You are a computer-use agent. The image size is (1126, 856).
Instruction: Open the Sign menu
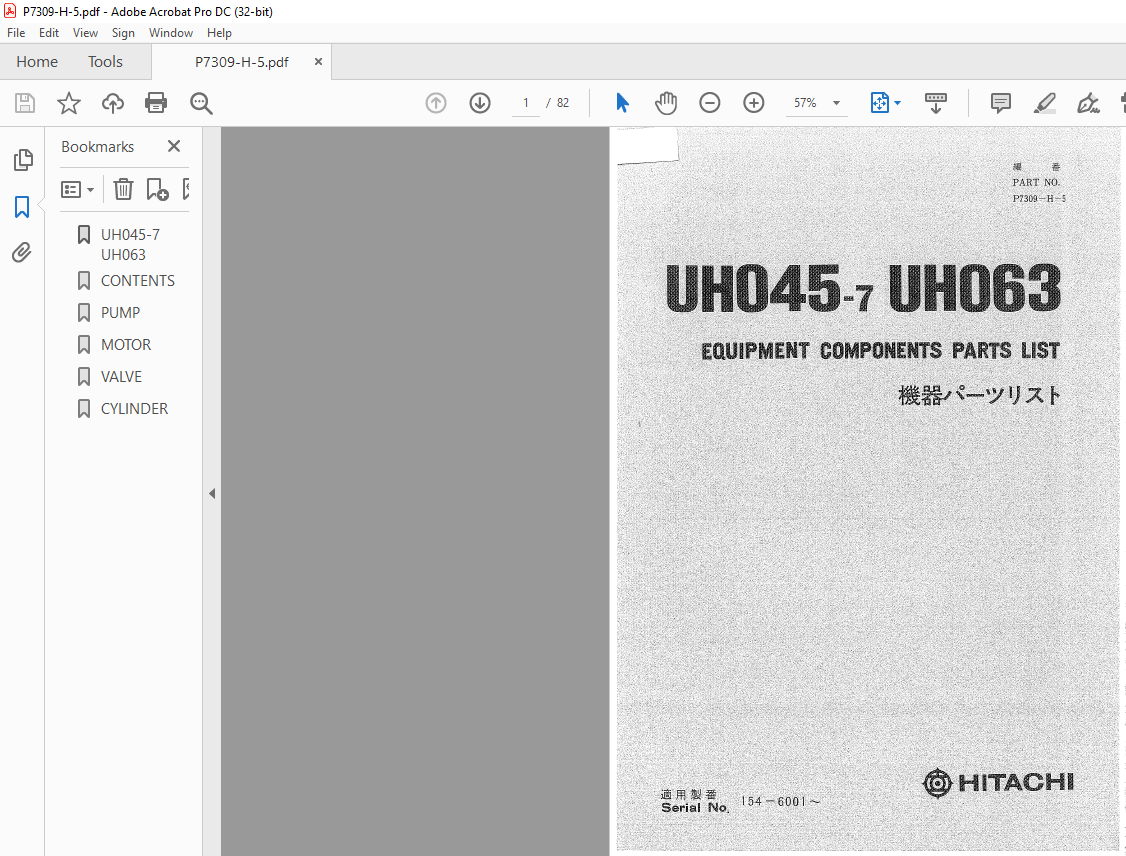124,33
